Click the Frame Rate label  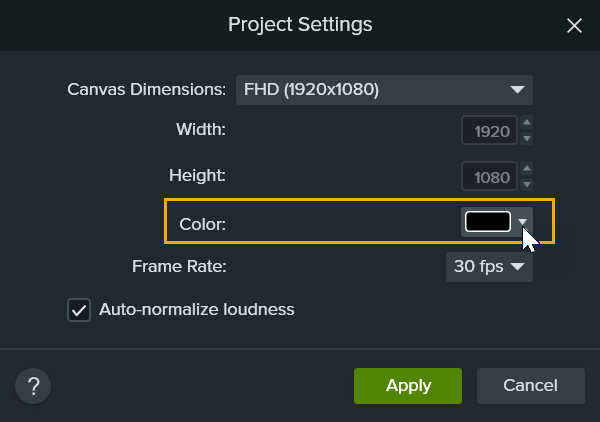click(x=179, y=267)
